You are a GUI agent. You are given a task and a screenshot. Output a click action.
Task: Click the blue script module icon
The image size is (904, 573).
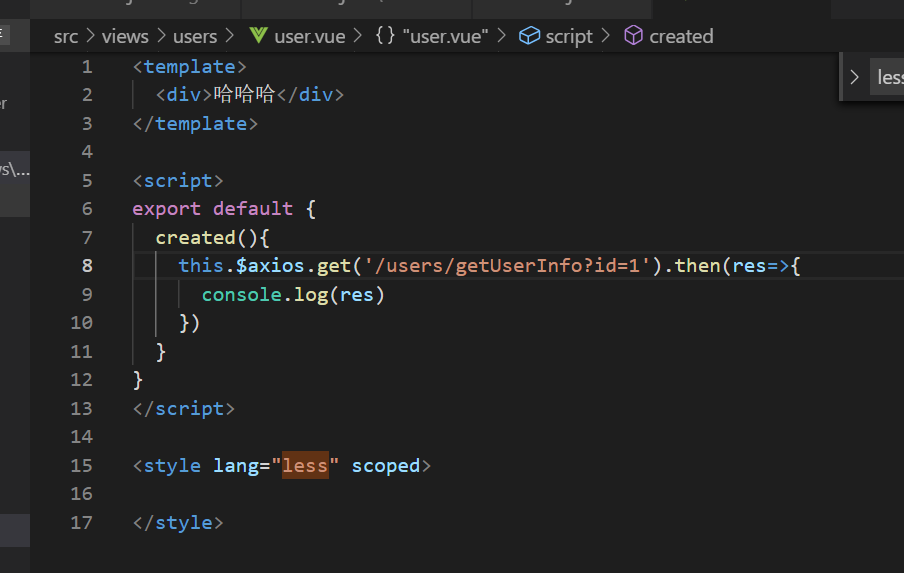[529, 36]
